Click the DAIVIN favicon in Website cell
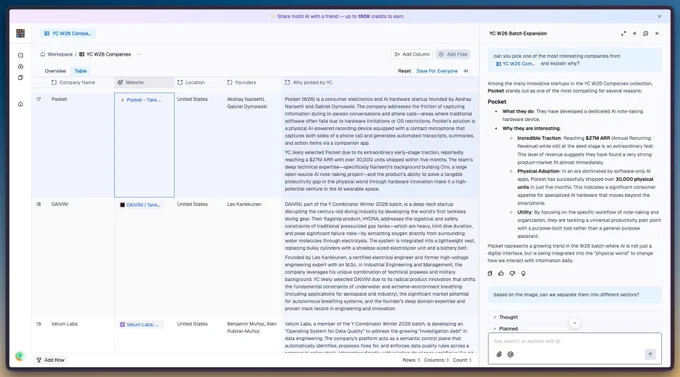This screenshot has height=377, width=680. pos(122,205)
